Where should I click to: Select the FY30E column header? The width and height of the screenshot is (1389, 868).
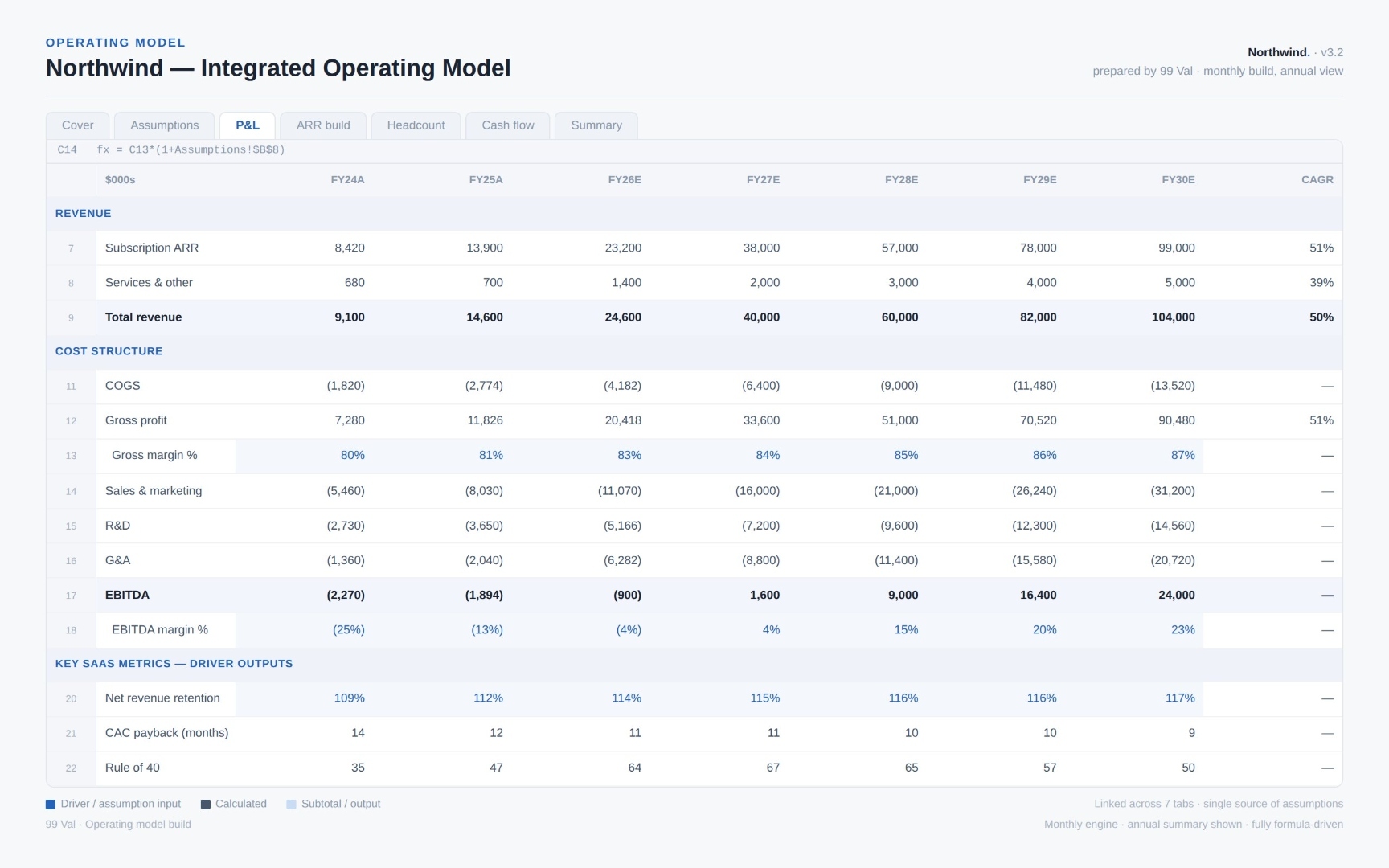click(1178, 180)
